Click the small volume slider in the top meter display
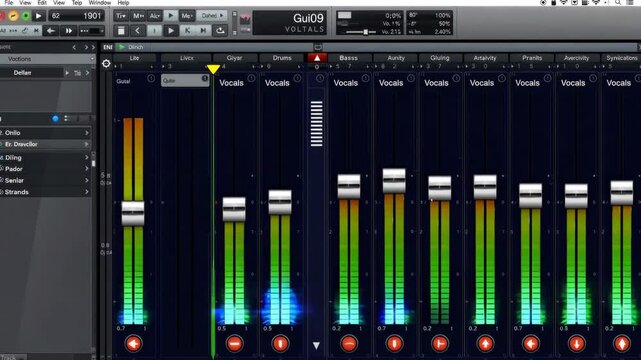The width and height of the screenshot is (641, 360). pos(365,31)
